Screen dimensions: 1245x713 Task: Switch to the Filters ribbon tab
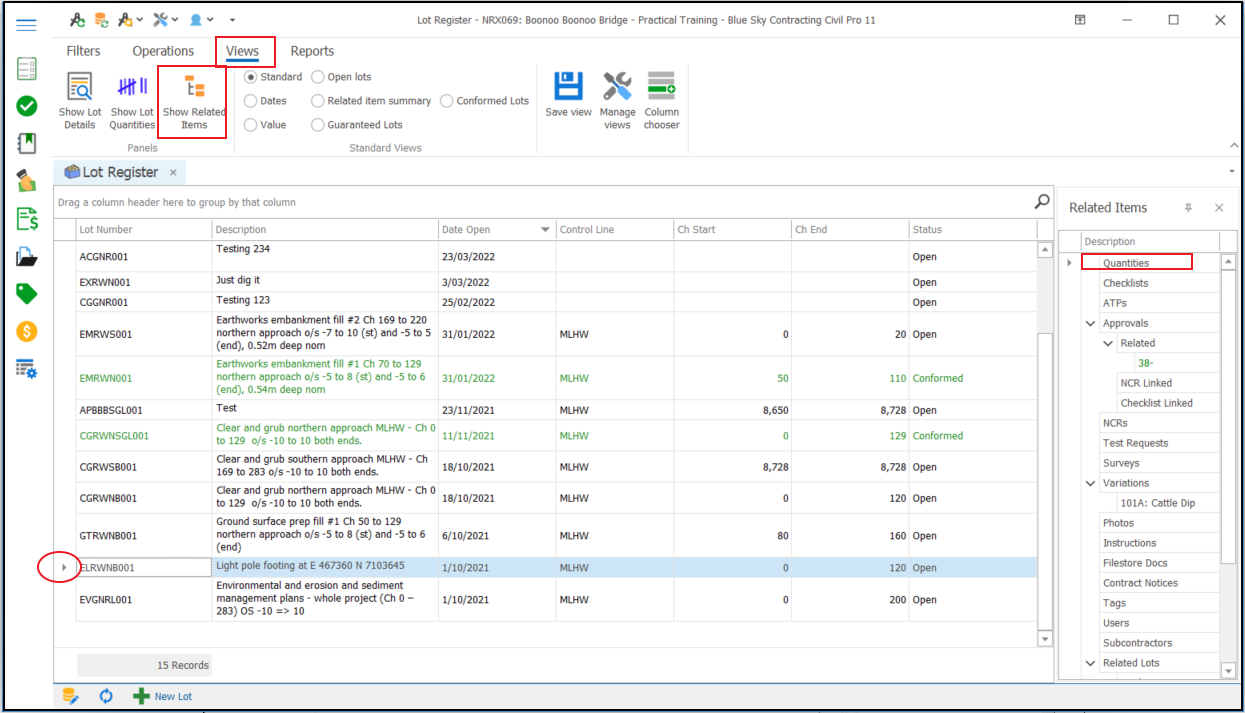84,51
